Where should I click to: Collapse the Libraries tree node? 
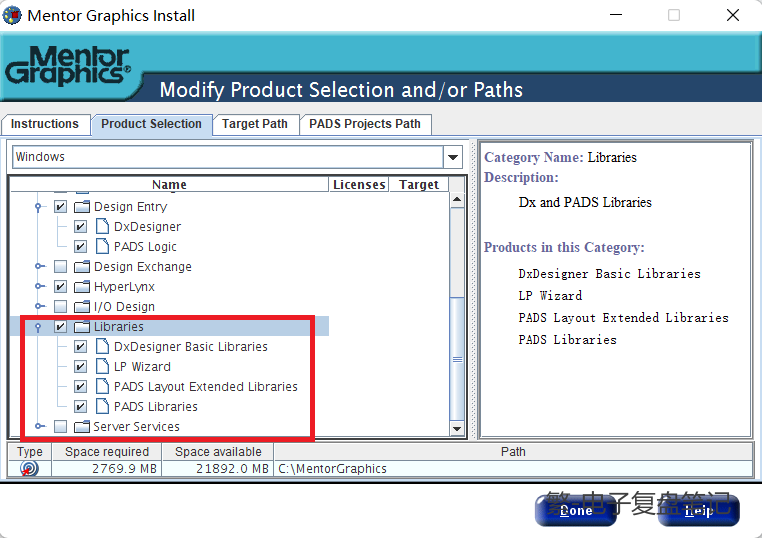click(x=38, y=327)
